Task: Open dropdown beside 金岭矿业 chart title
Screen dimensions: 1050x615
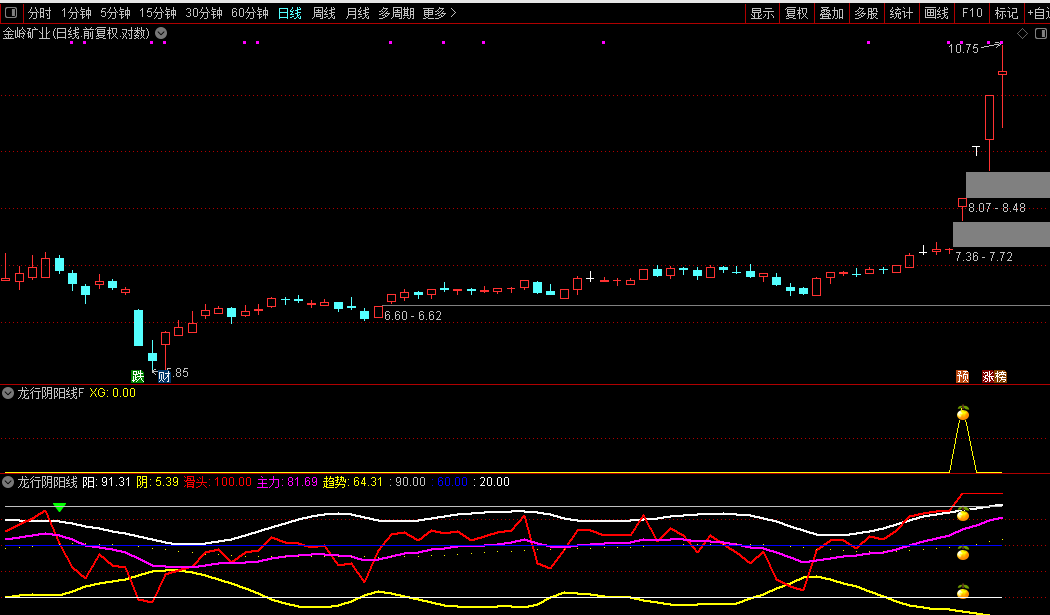Action: click(x=161, y=33)
